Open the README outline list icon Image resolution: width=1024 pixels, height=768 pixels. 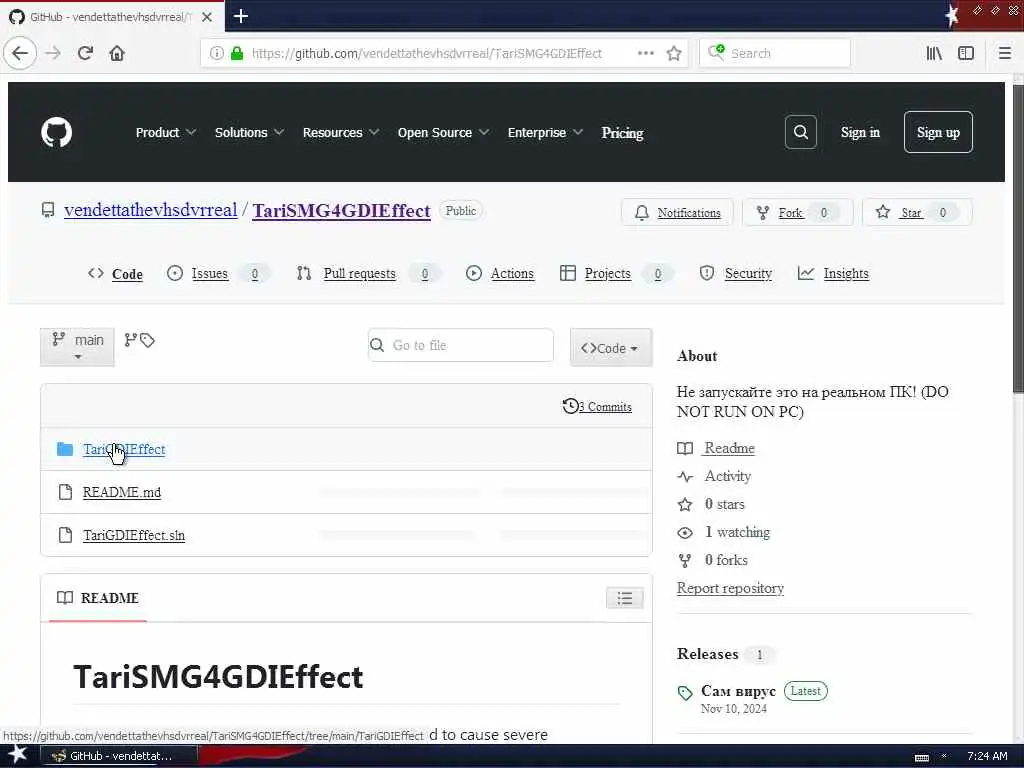pyautogui.click(x=624, y=598)
